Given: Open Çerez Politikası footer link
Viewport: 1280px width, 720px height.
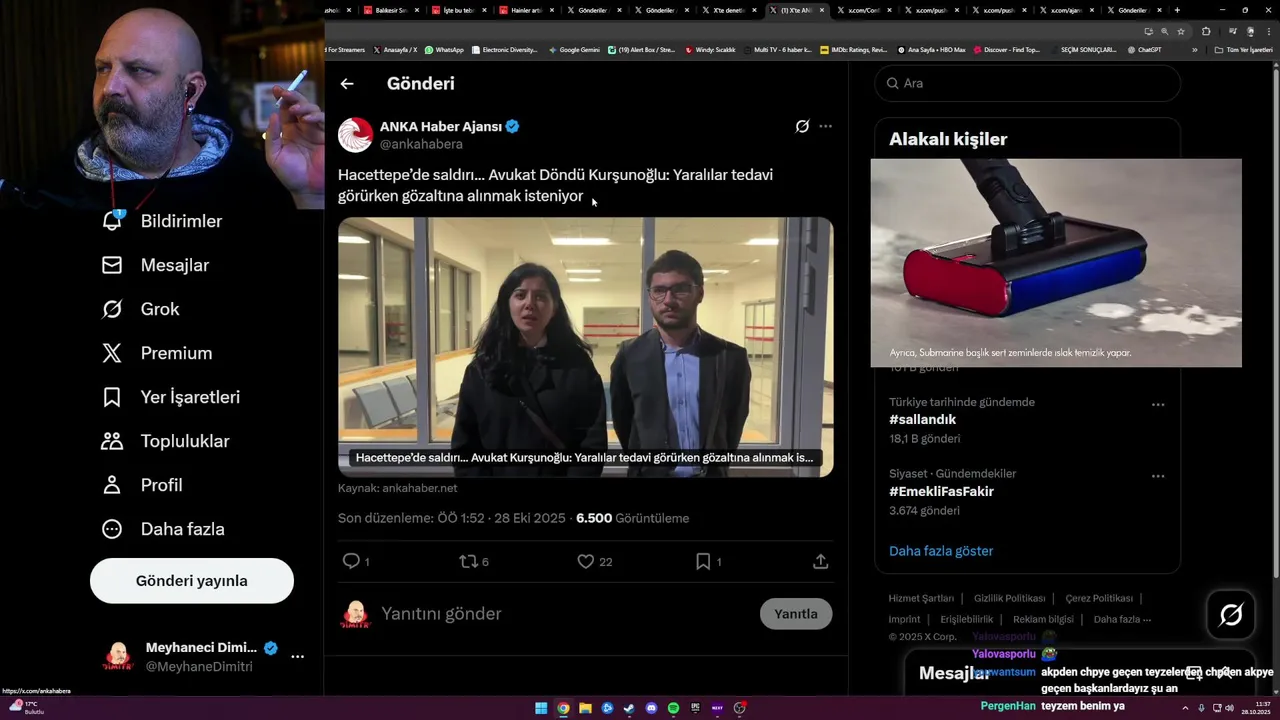Looking at the screenshot, I should point(1099,598).
